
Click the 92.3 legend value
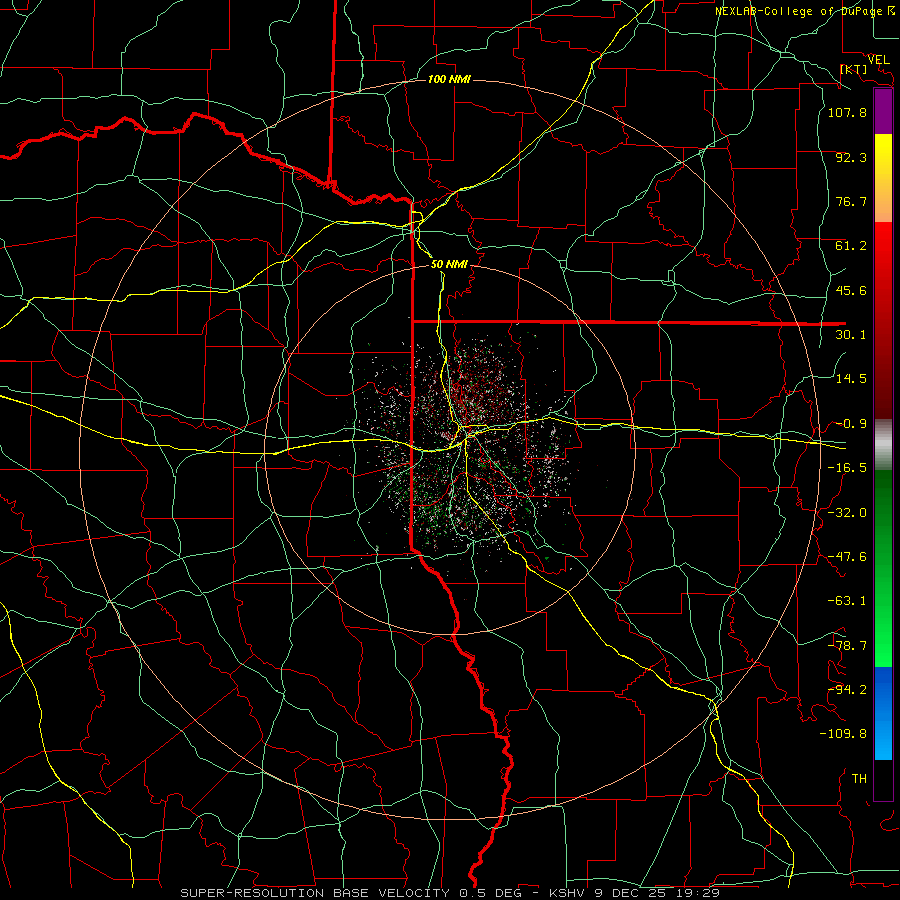pos(851,157)
